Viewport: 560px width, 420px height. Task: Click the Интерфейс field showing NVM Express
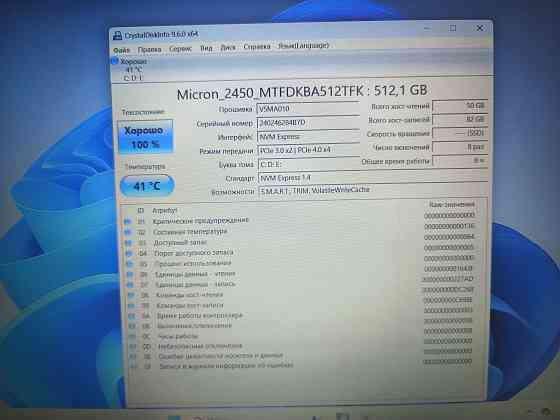click(308, 136)
